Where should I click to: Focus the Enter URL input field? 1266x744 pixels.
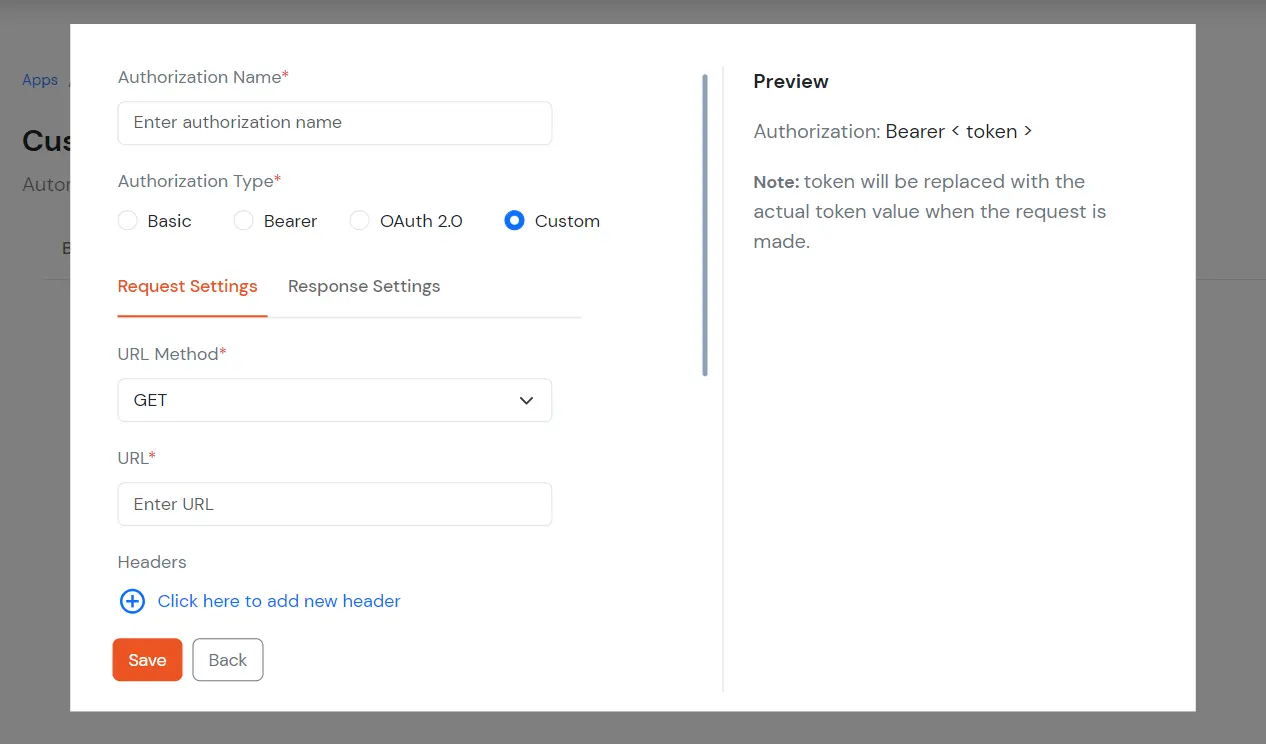334,504
